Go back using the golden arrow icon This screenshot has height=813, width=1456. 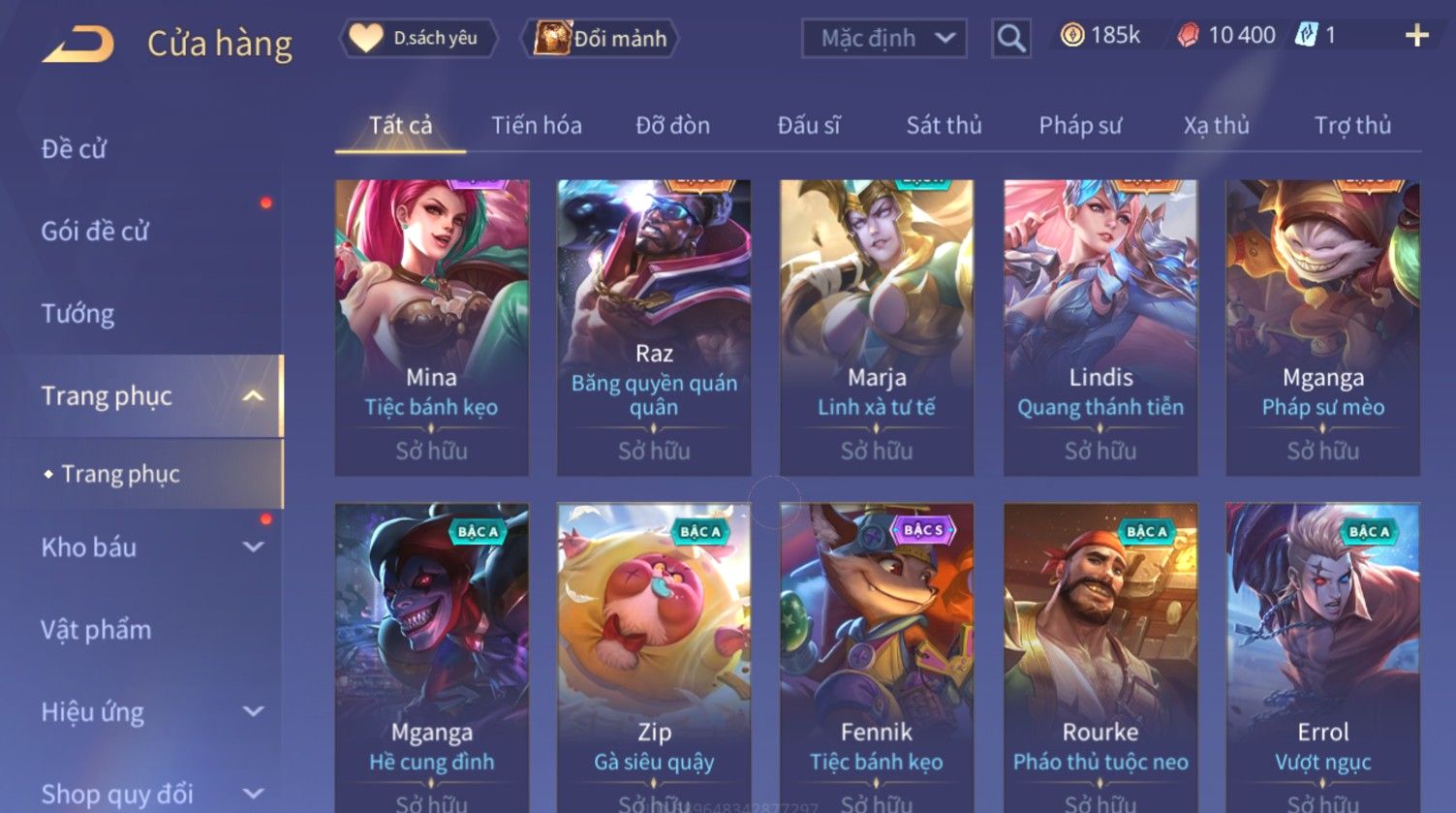pos(78,44)
